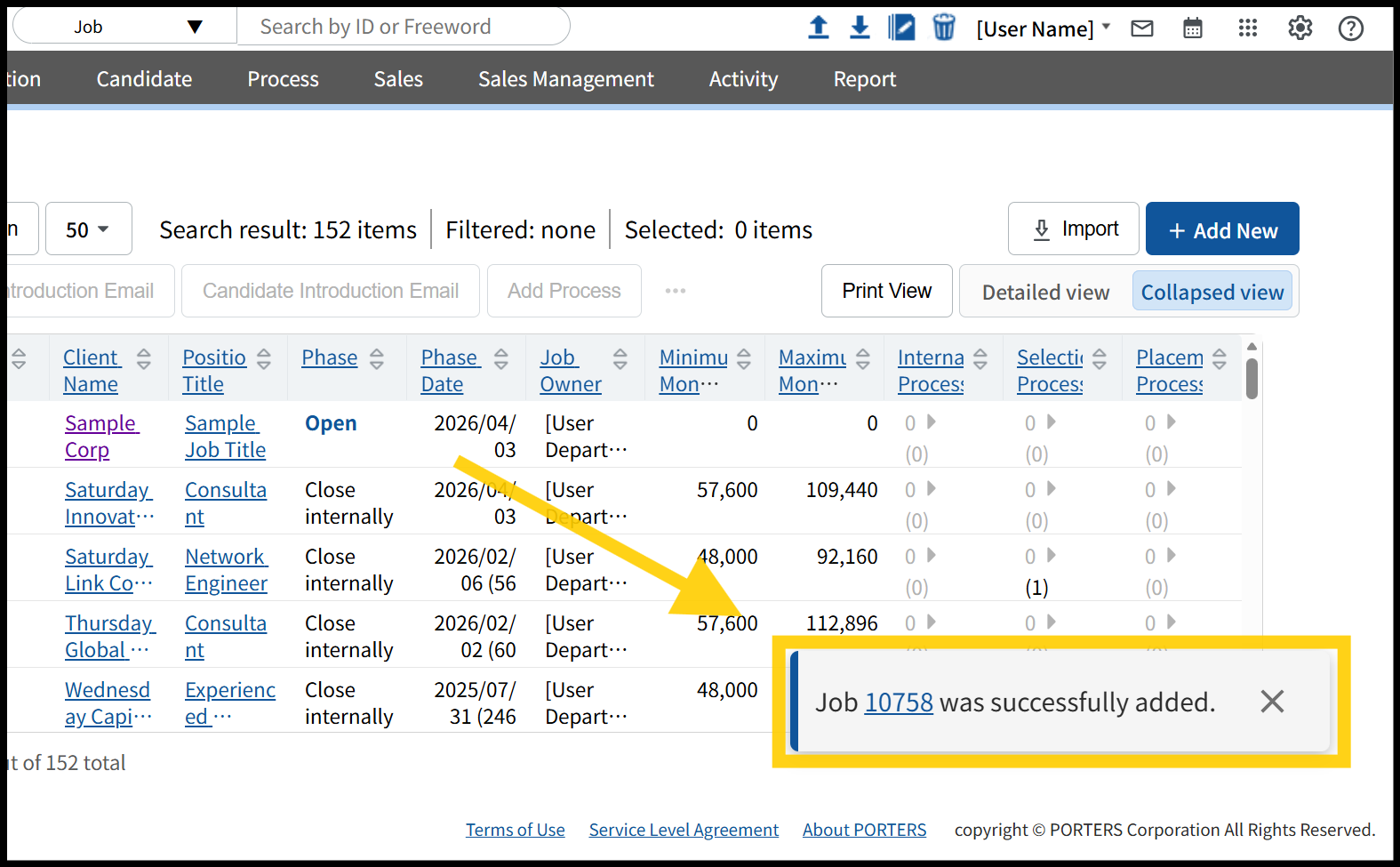
Task: Open the Sales Management menu
Action: (x=565, y=79)
